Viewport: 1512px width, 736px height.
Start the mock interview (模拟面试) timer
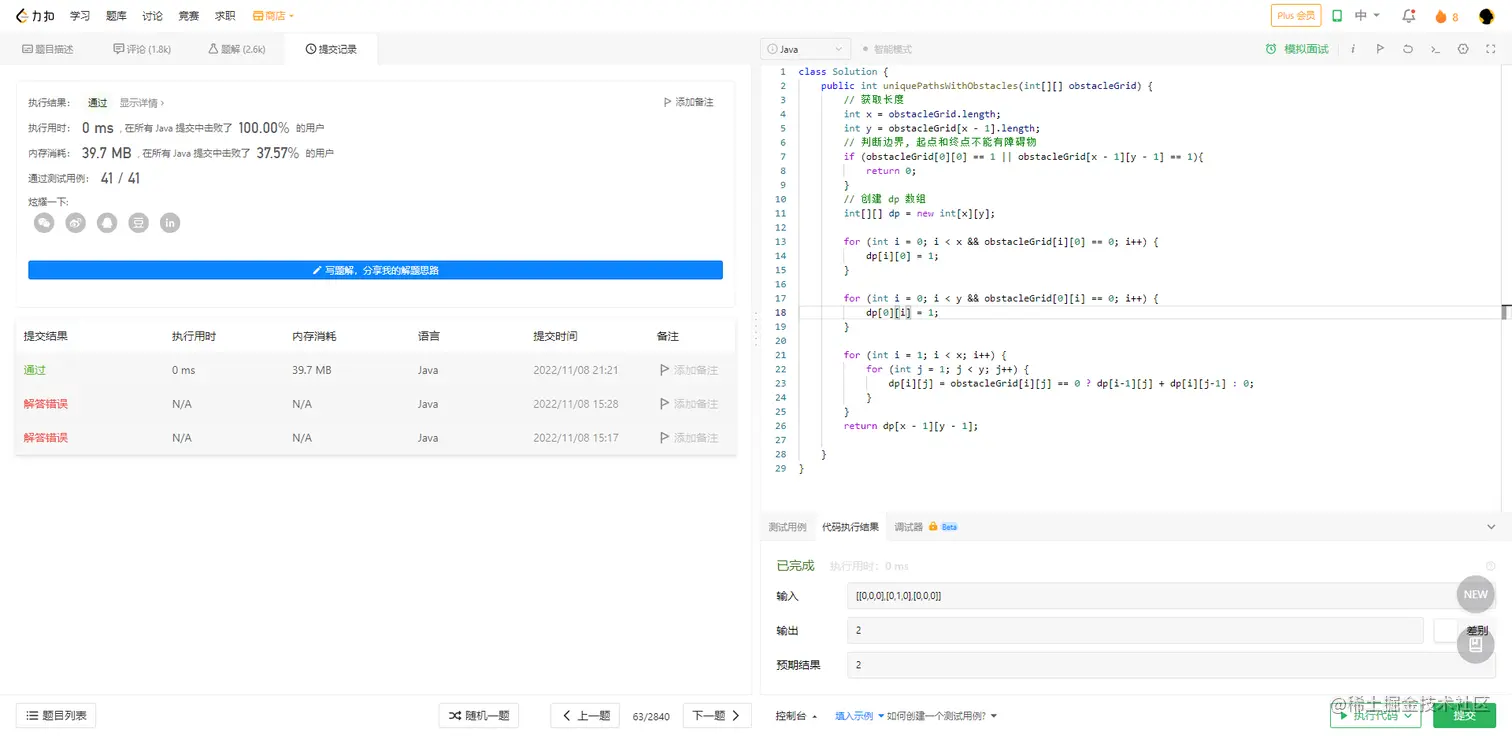pyautogui.click(x=1297, y=49)
